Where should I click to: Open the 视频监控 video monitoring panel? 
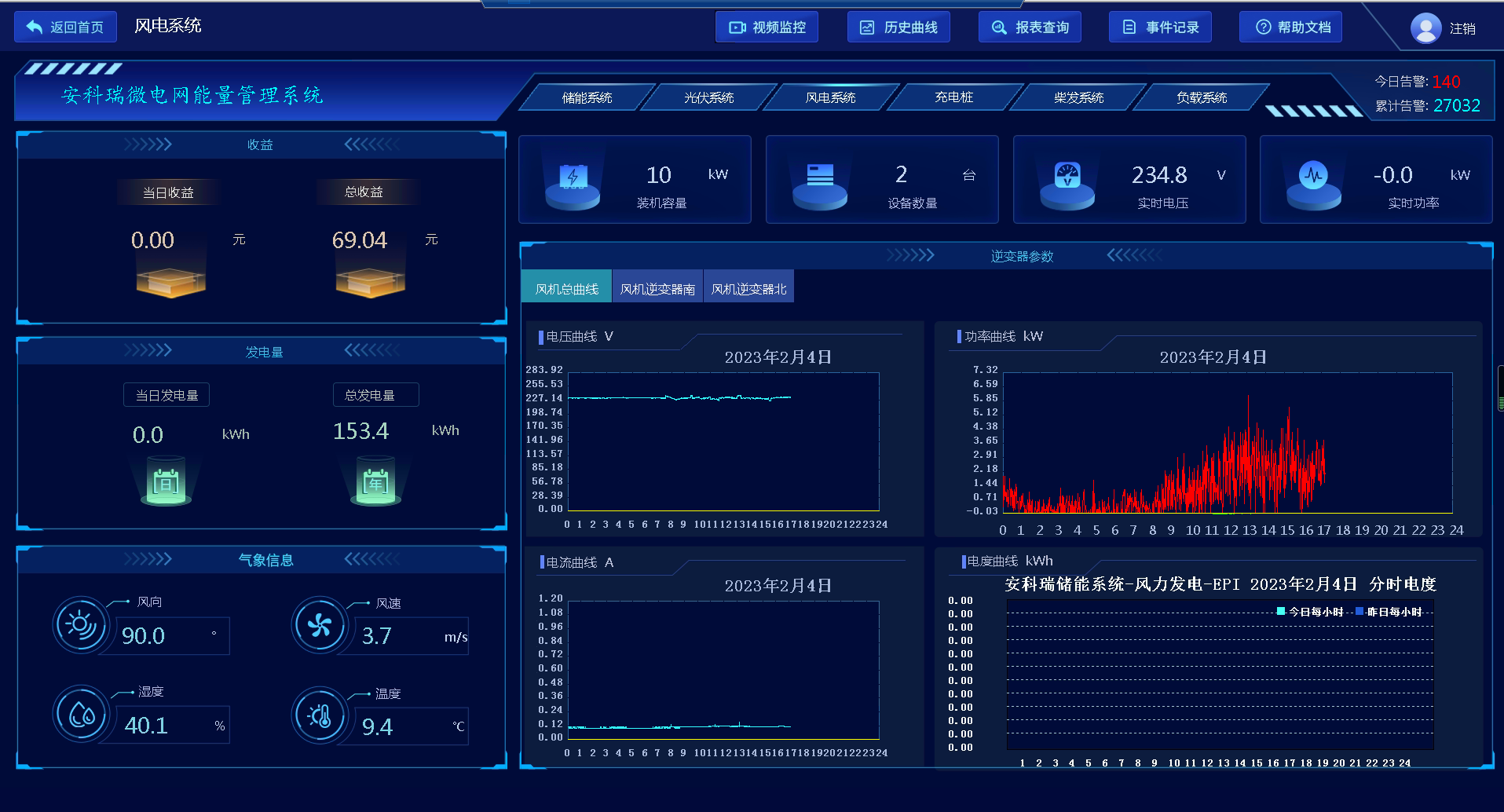766,27
